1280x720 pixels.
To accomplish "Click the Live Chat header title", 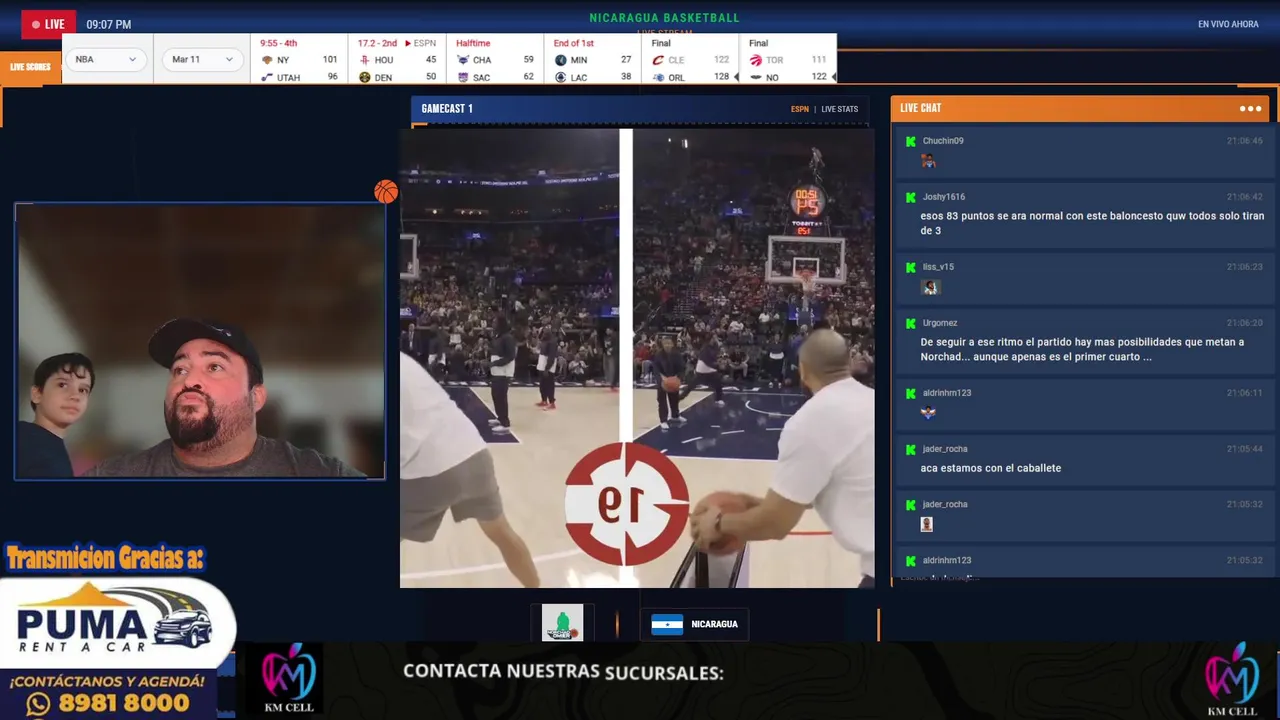I will pyautogui.click(x=920, y=108).
